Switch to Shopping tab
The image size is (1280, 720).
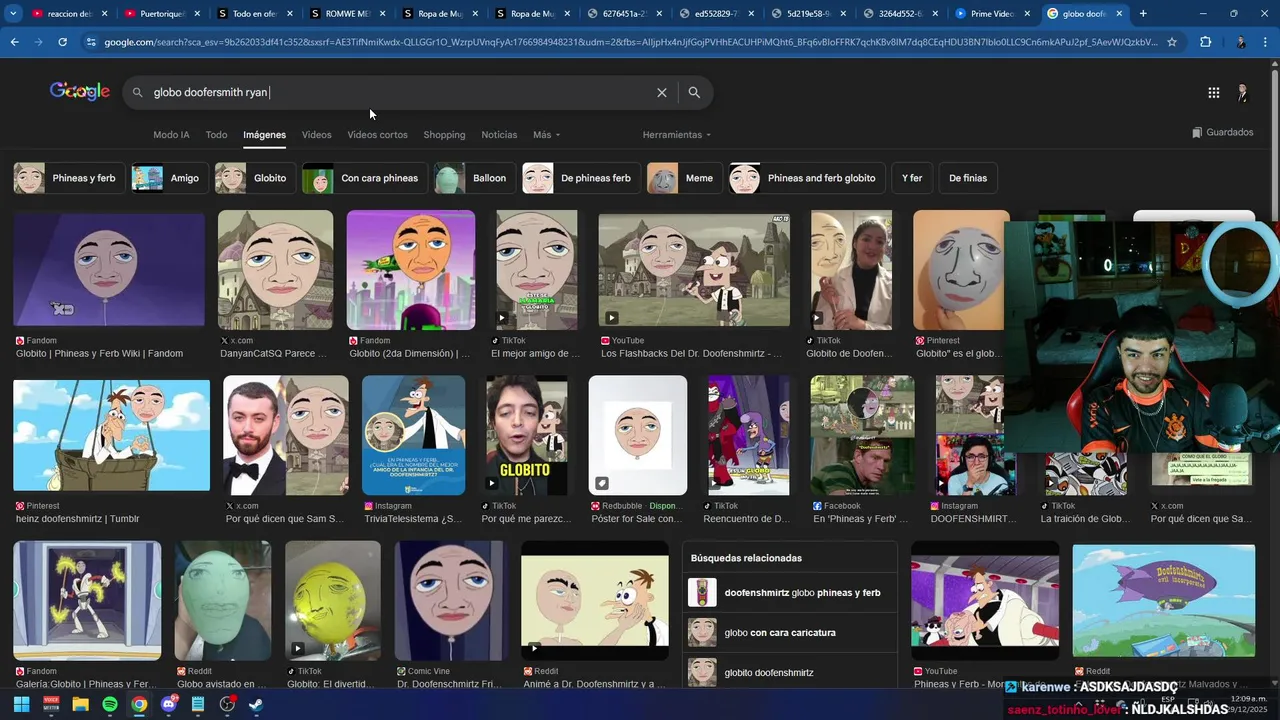[444, 135]
